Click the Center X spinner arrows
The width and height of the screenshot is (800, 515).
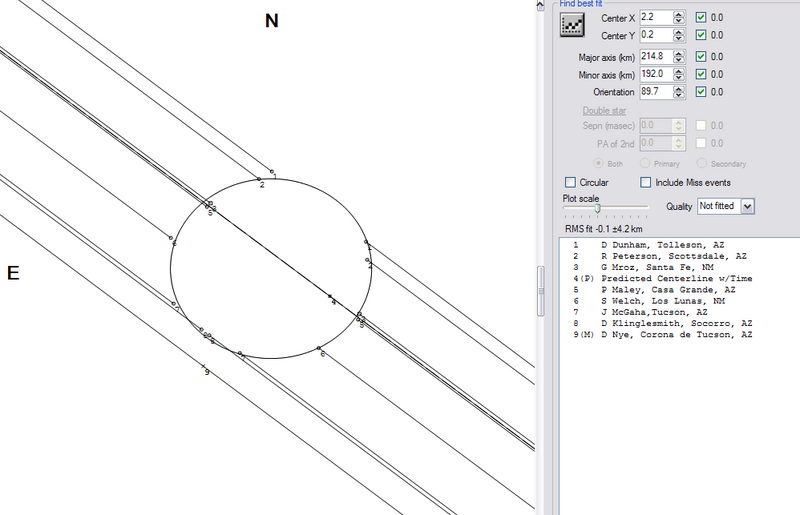click(x=679, y=18)
